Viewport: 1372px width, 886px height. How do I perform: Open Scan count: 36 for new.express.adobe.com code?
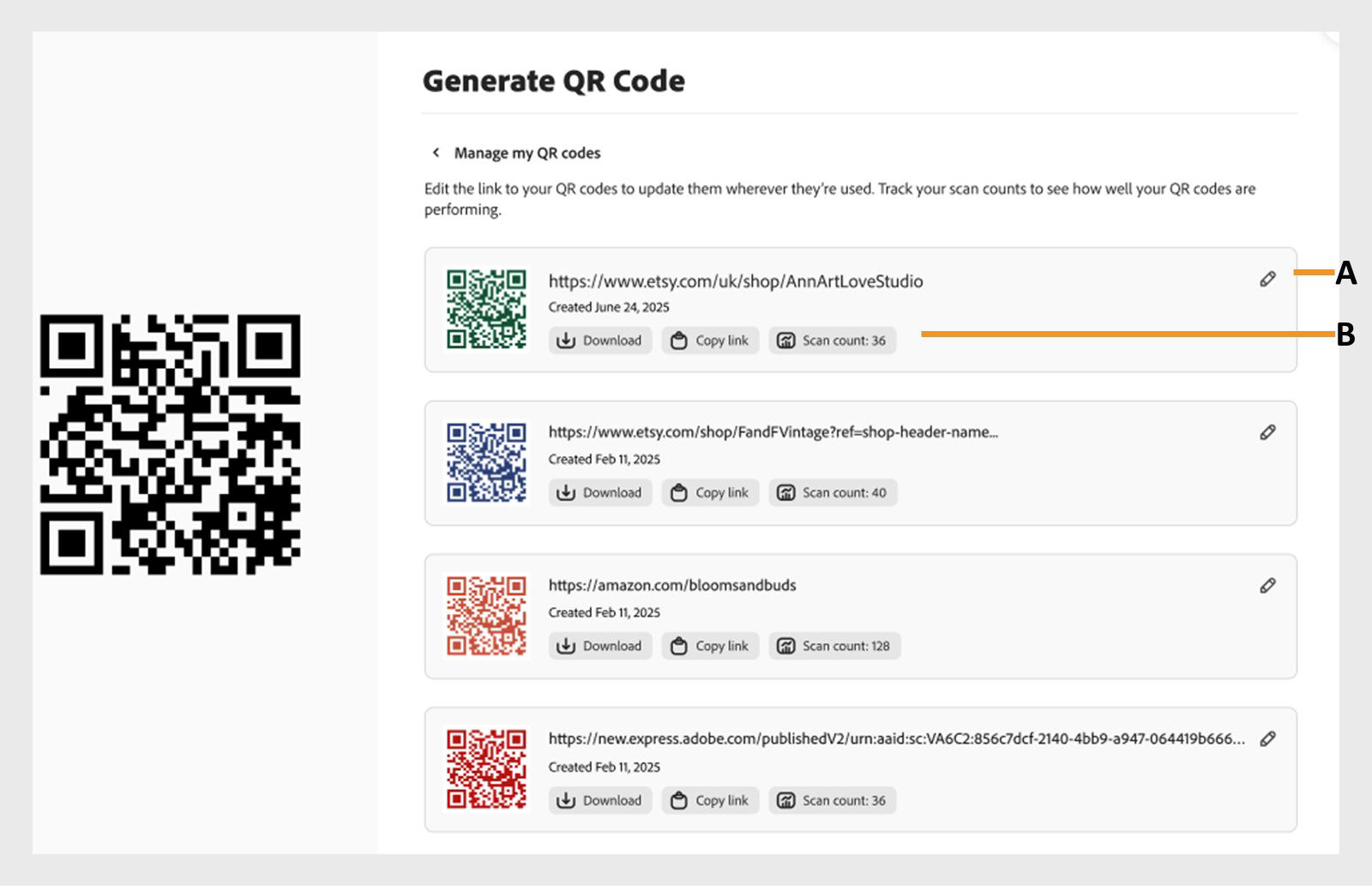pos(833,801)
